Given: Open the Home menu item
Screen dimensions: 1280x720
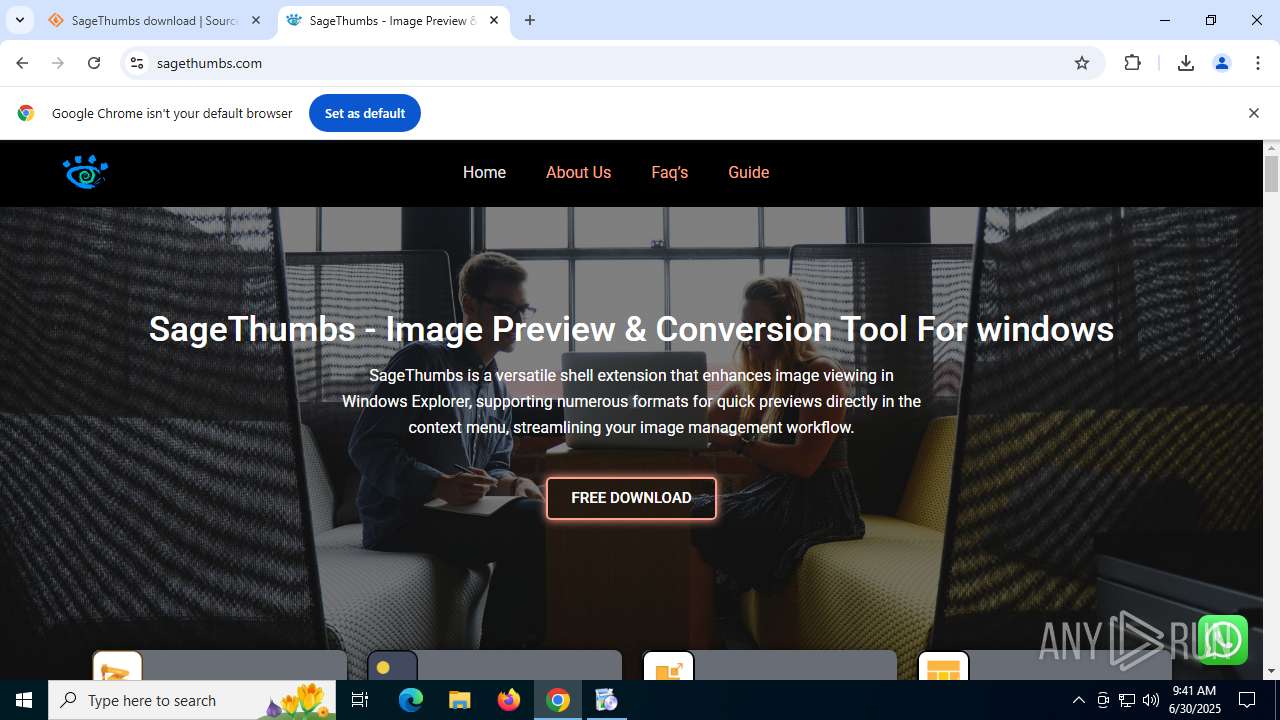Looking at the screenshot, I should pos(484,172).
